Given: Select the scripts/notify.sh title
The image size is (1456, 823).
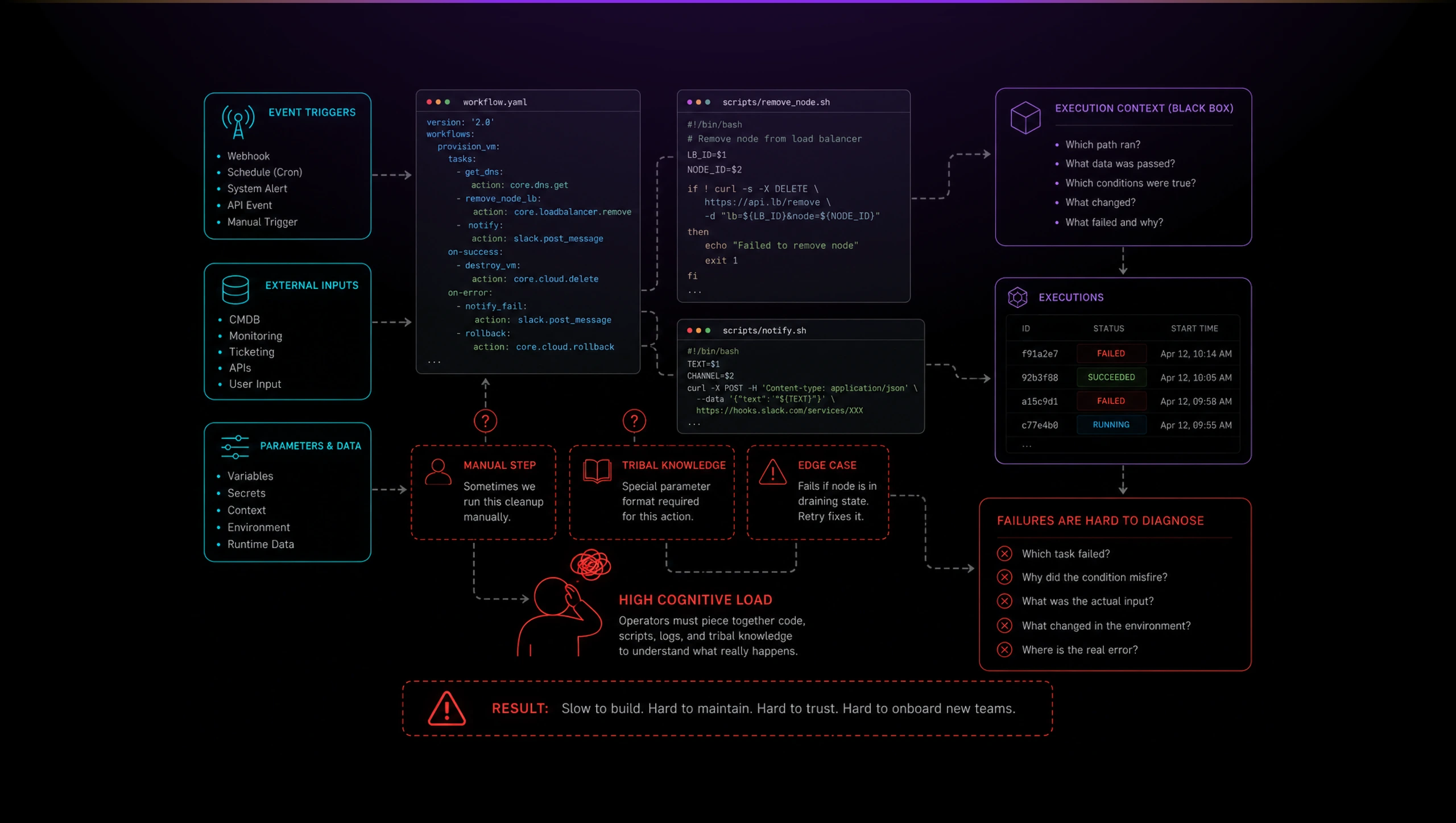Looking at the screenshot, I should (764, 330).
